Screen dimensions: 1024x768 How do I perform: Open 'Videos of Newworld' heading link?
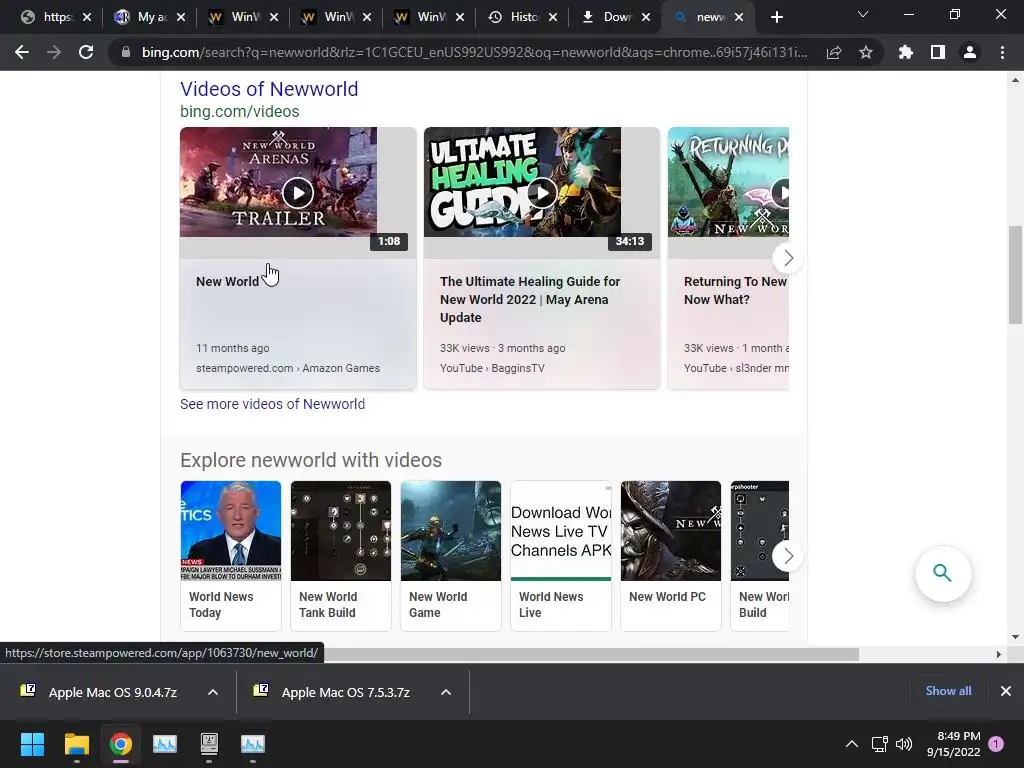[x=269, y=89]
